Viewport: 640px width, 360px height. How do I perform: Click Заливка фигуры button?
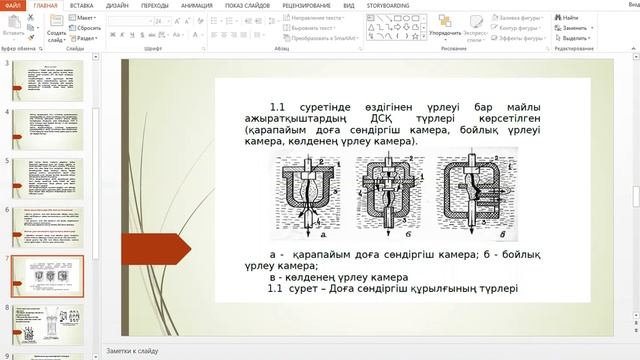click(518, 18)
